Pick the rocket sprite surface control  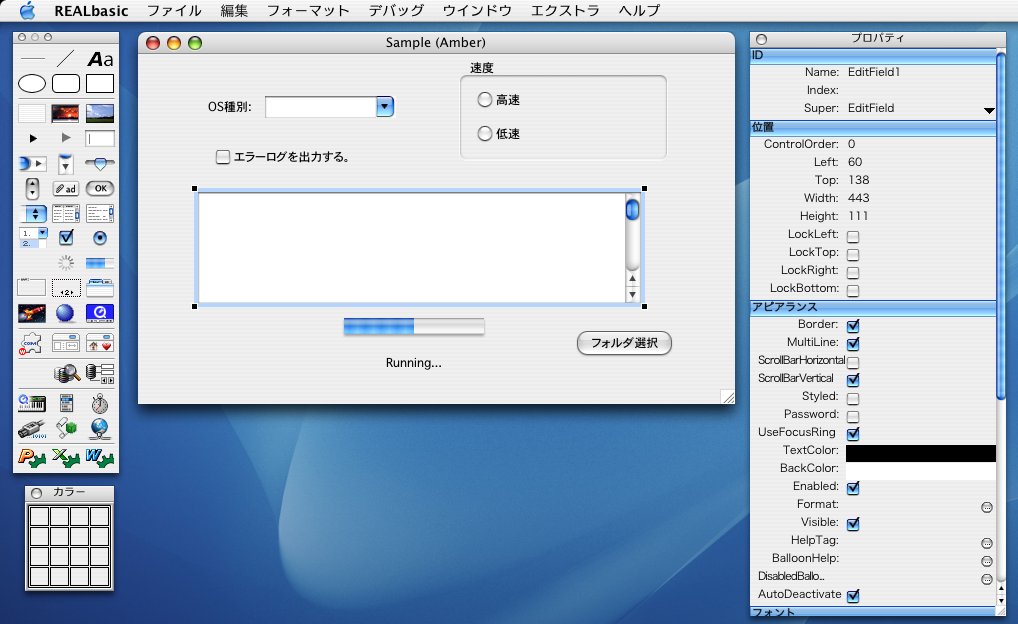coord(32,313)
